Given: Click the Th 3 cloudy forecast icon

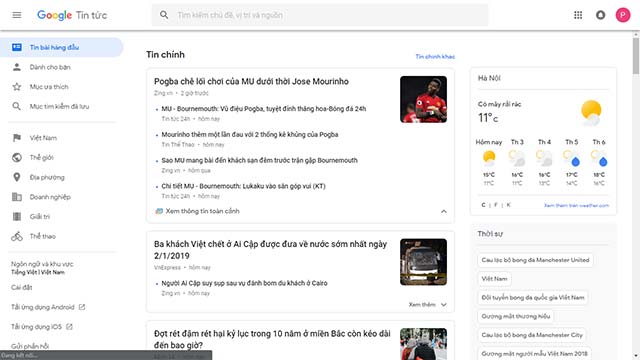Looking at the screenshot, I should pos(517,158).
